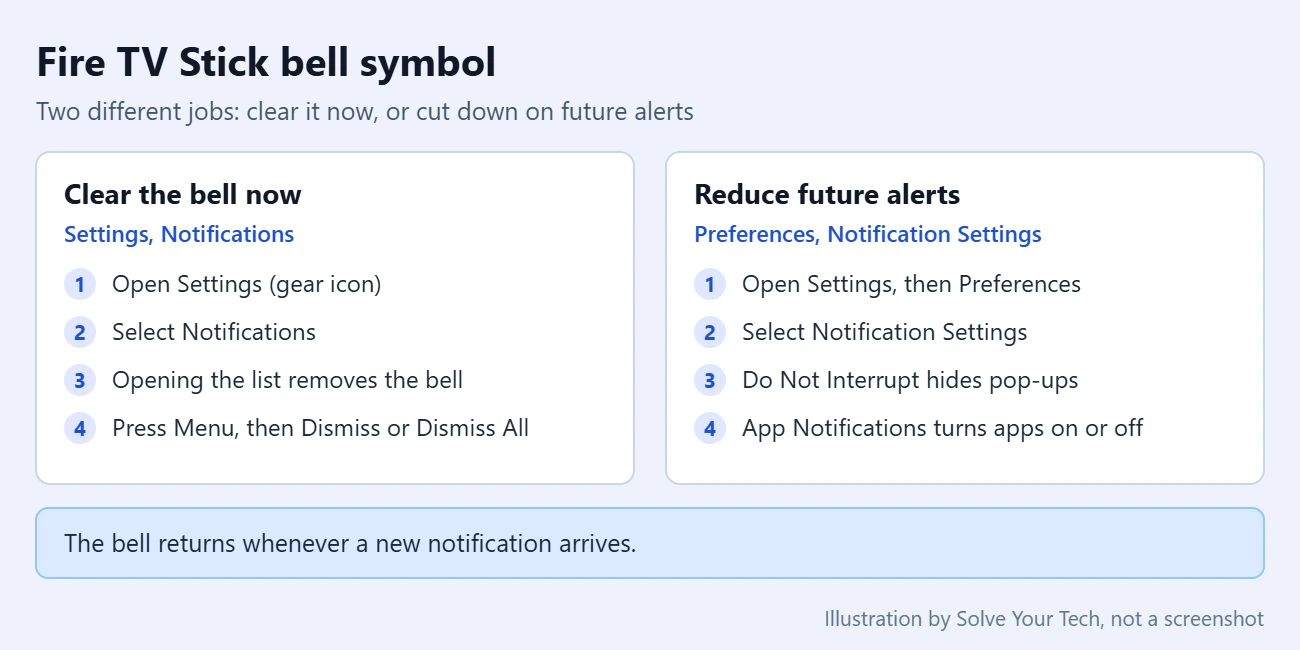The image size is (1300, 650).
Task: Click the Preferences, Notification Settings blue subtitle
Action: [x=868, y=234]
